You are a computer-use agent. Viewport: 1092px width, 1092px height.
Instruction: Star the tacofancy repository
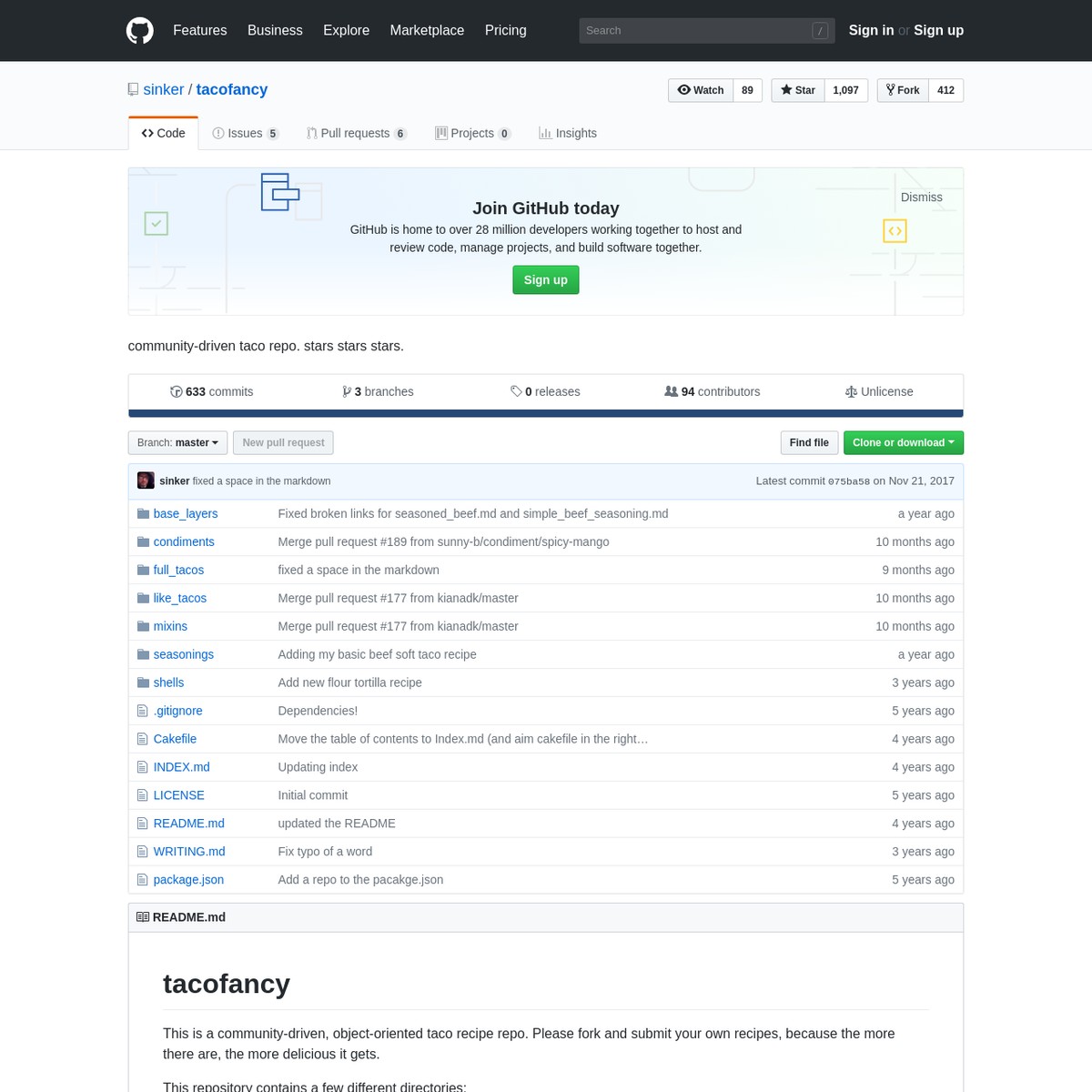tap(798, 90)
